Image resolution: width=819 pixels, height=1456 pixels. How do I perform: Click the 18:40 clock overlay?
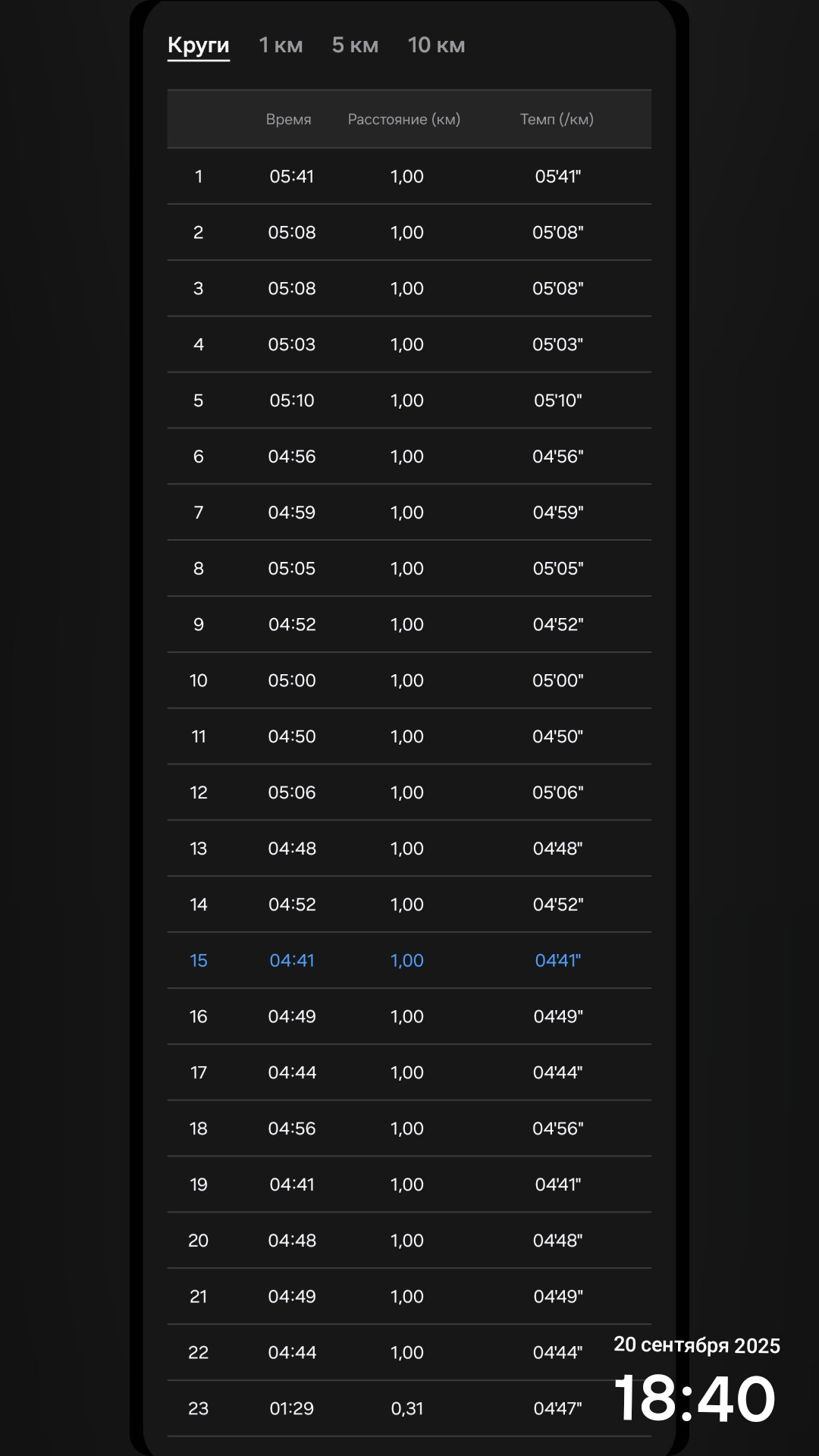tap(695, 1399)
